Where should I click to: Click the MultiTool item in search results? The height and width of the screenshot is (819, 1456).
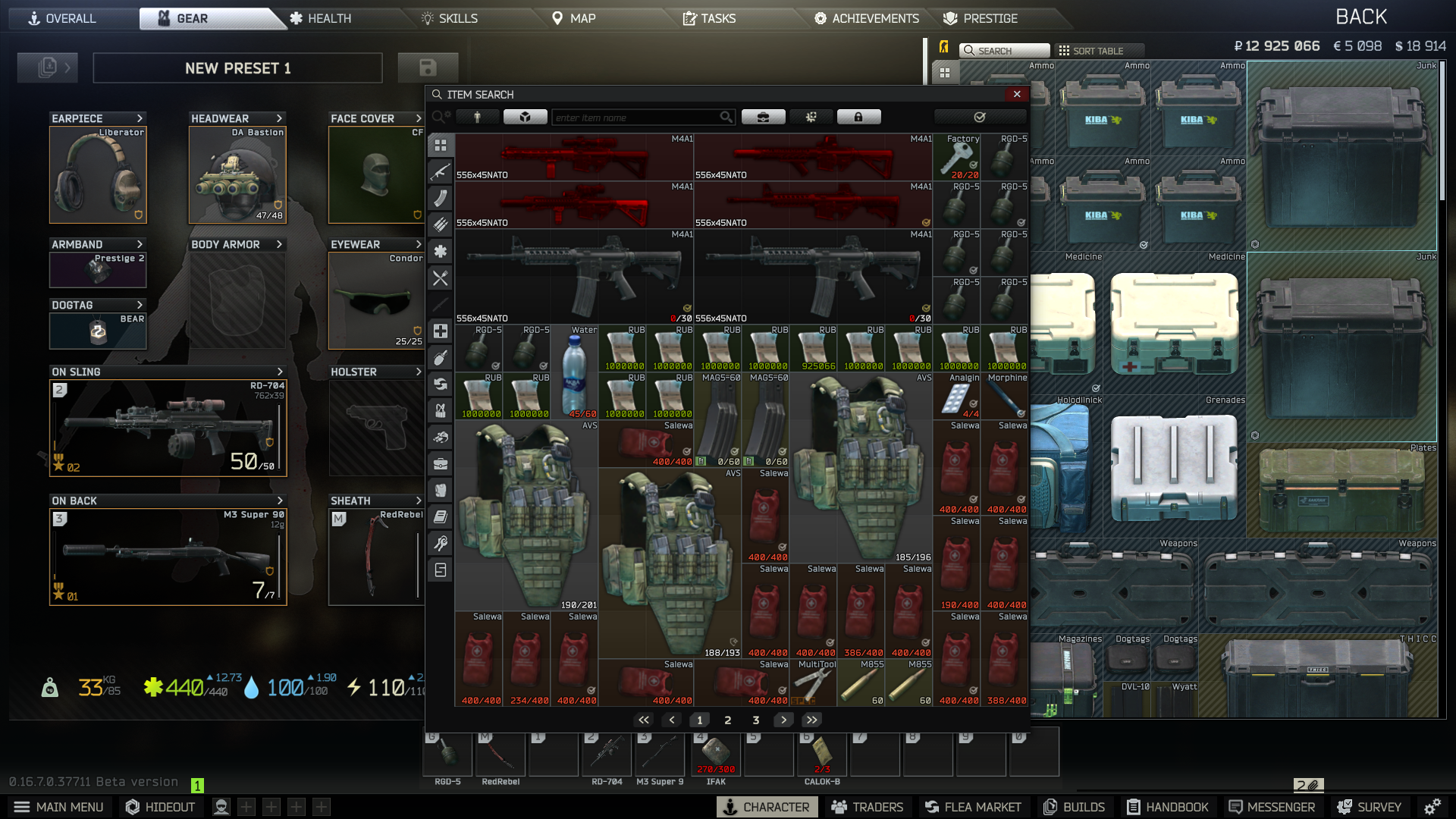tap(813, 682)
